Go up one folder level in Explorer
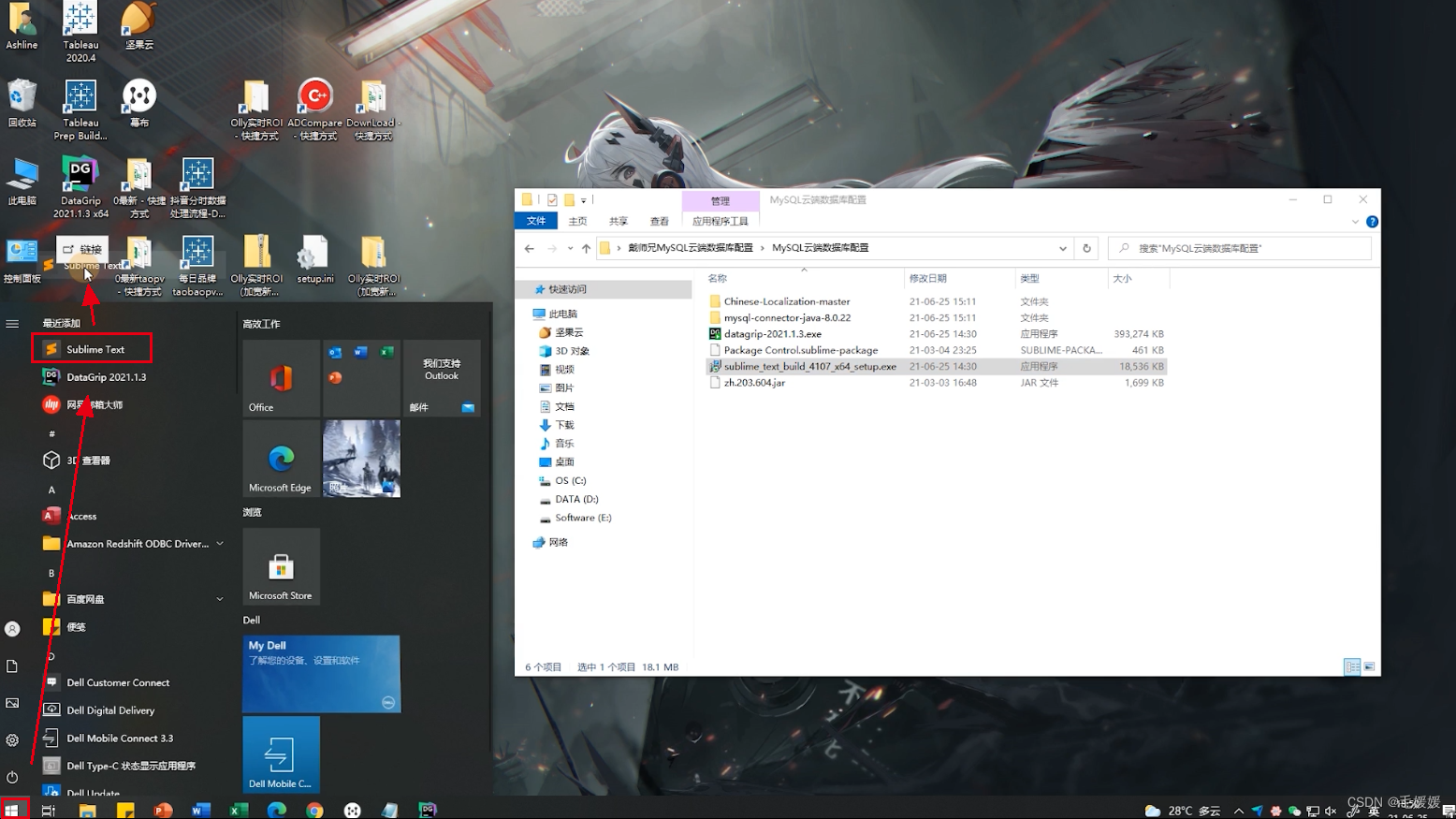Image resolution: width=1456 pixels, height=819 pixels. [586, 248]
